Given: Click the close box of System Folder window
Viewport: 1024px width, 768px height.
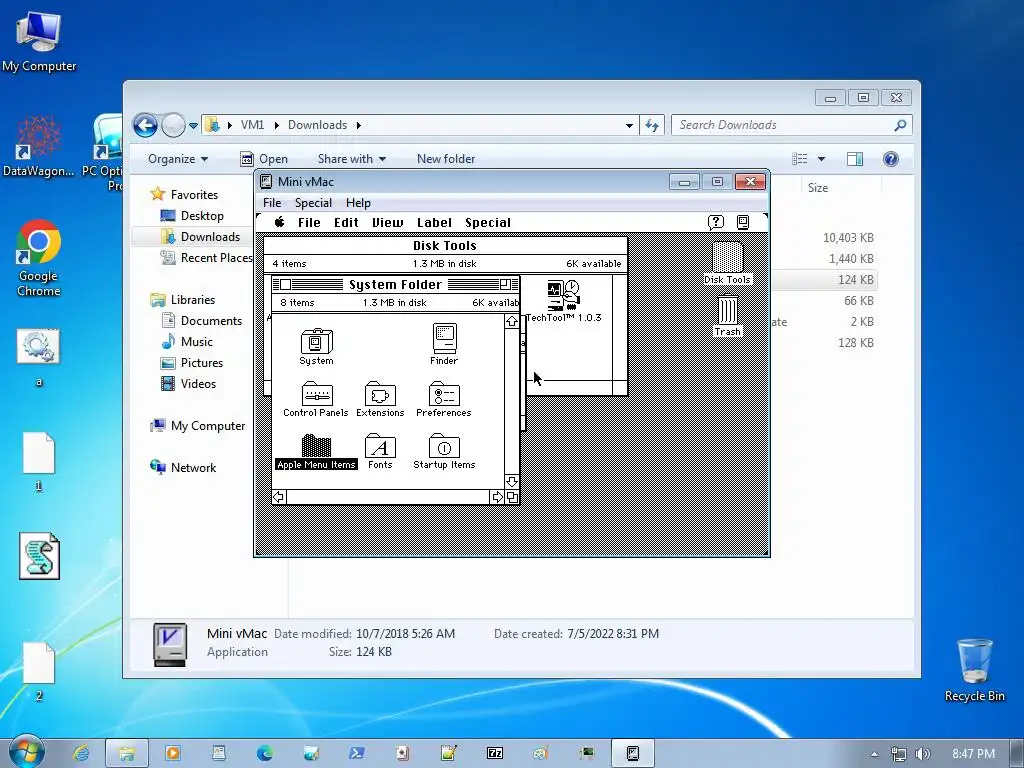Looking at the screenshot, I should (285, 284).
